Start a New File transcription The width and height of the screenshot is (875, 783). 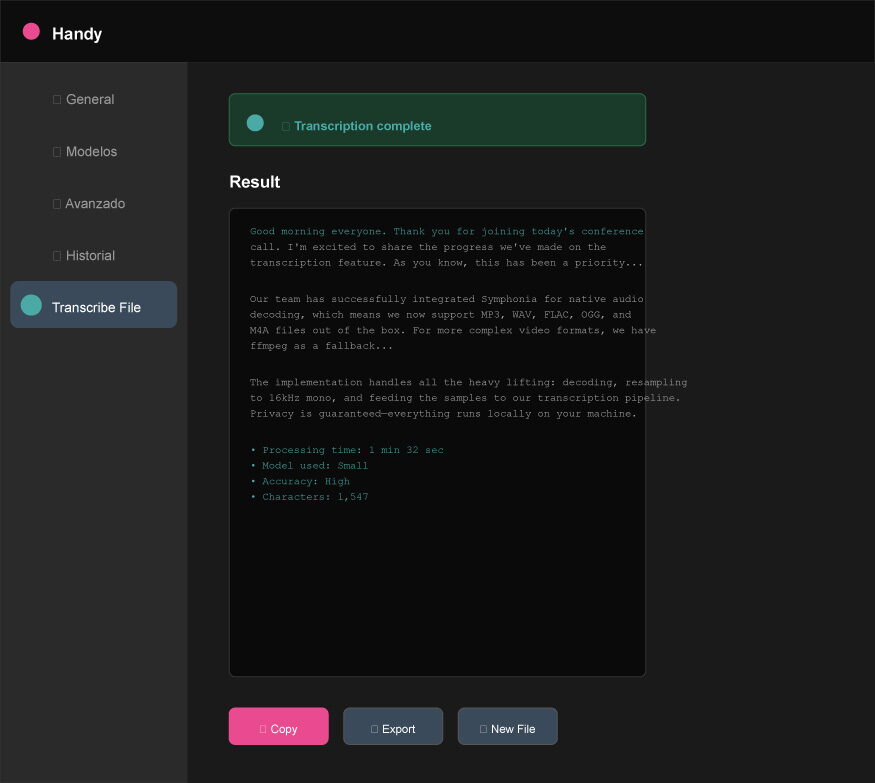pos(507,726)
